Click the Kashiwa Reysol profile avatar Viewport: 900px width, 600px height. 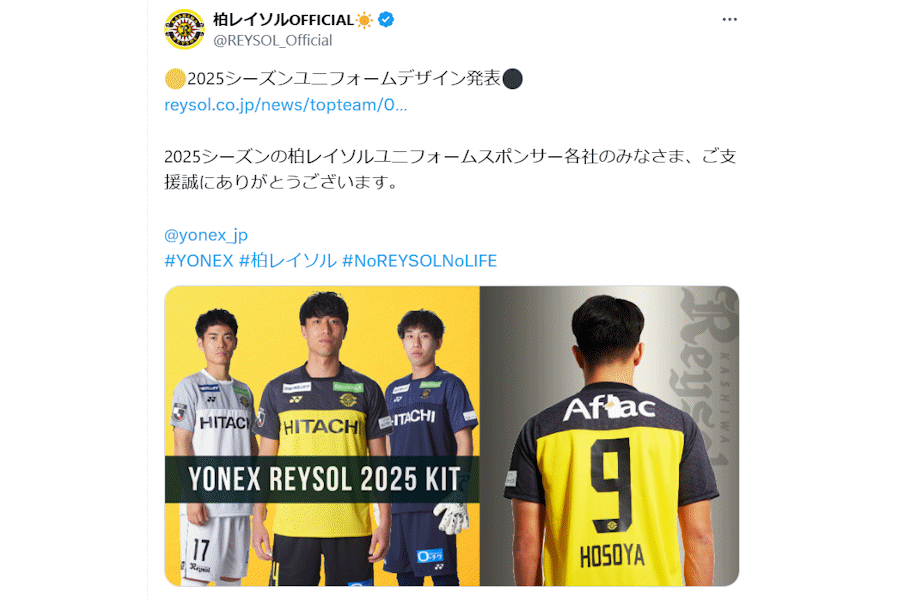[184, 29]
